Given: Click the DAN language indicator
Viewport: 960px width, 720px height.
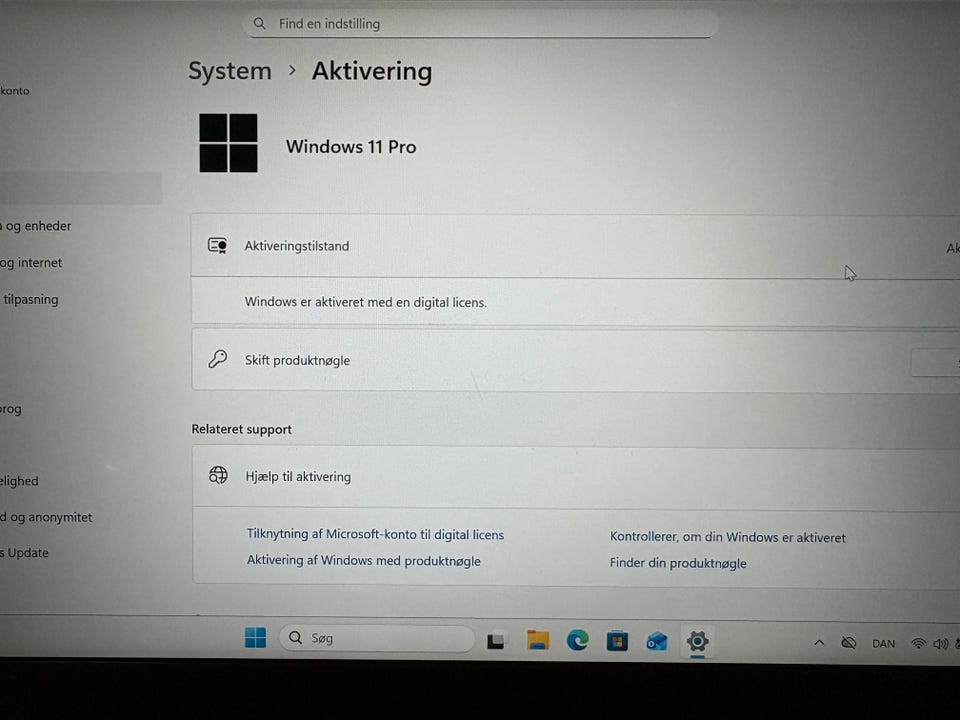Looking at the screenshot, I should point(883,644).
